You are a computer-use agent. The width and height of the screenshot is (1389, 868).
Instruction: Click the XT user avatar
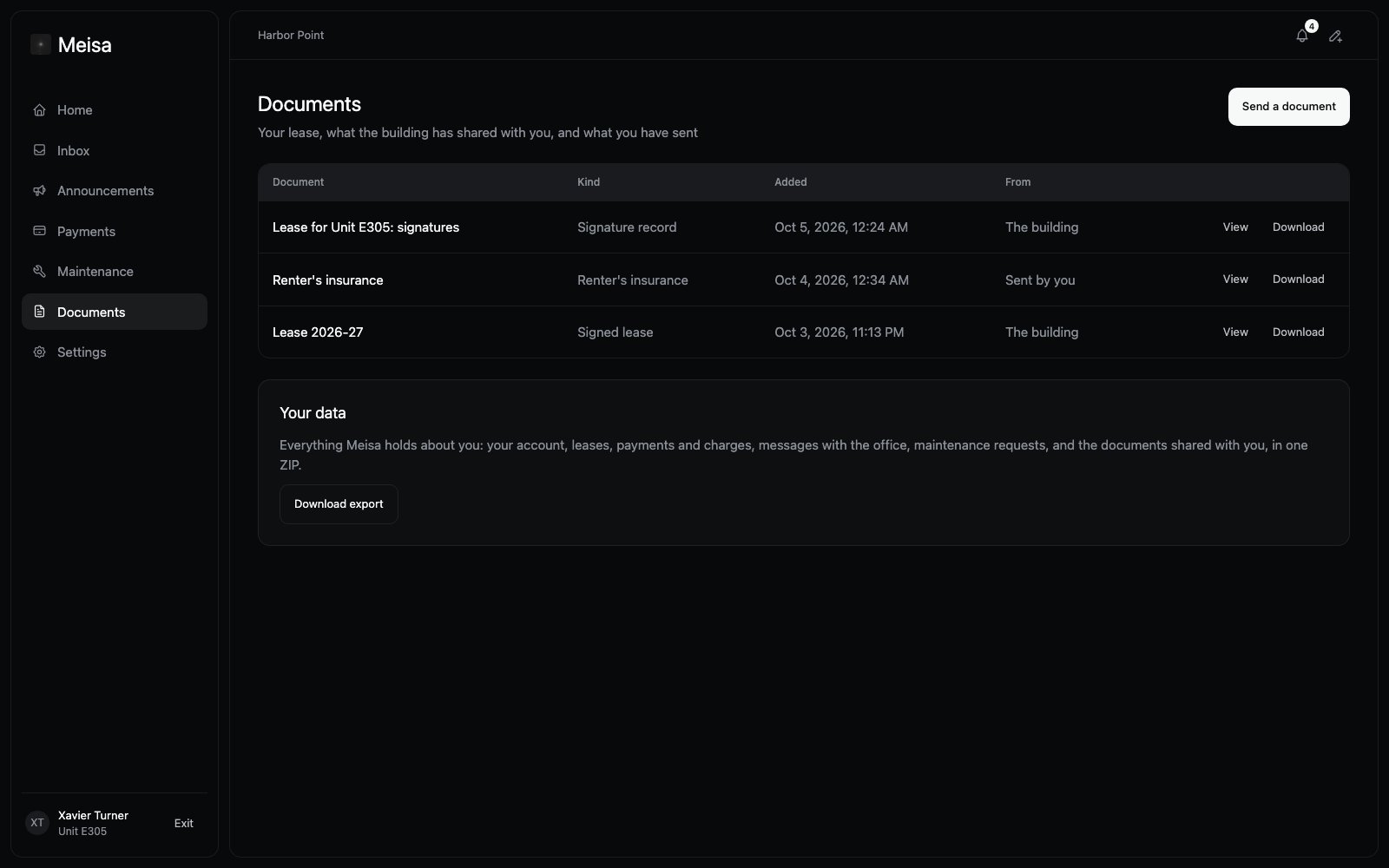coord(37,823)
